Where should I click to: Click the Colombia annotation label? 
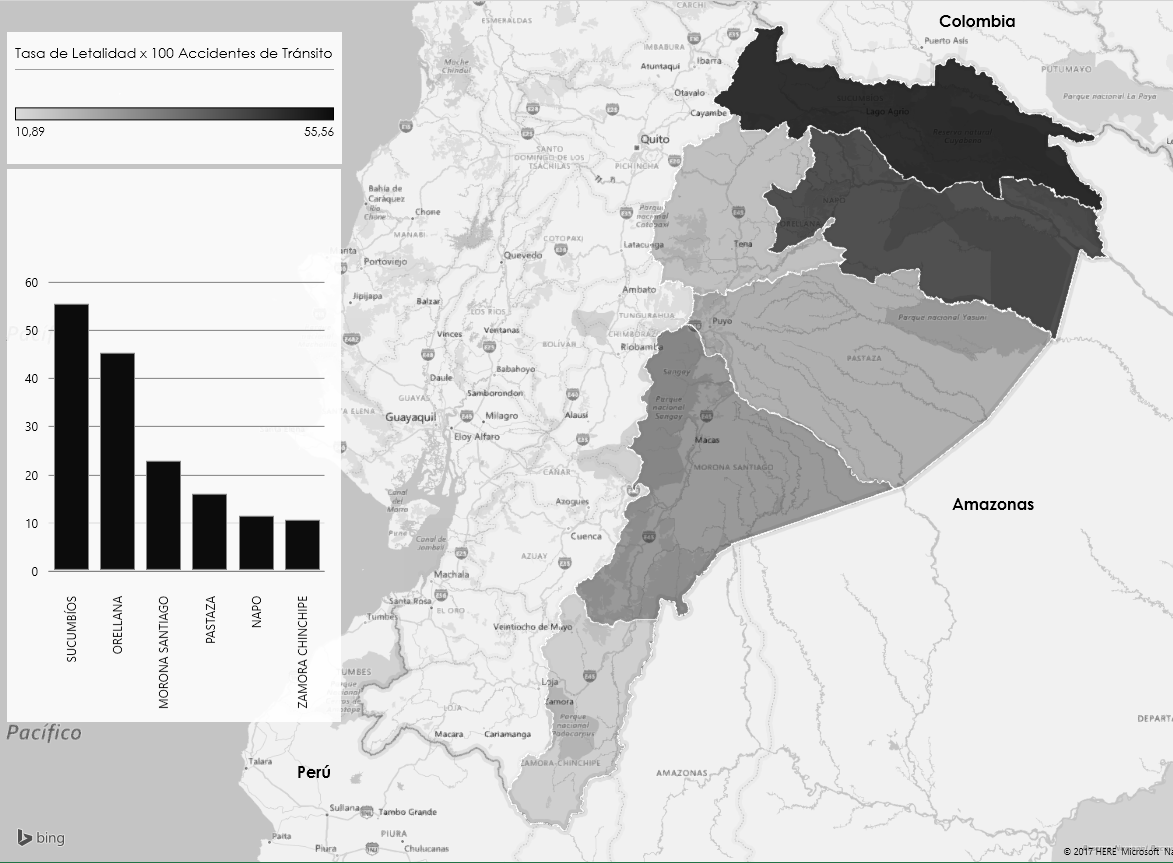click(976, 21)
